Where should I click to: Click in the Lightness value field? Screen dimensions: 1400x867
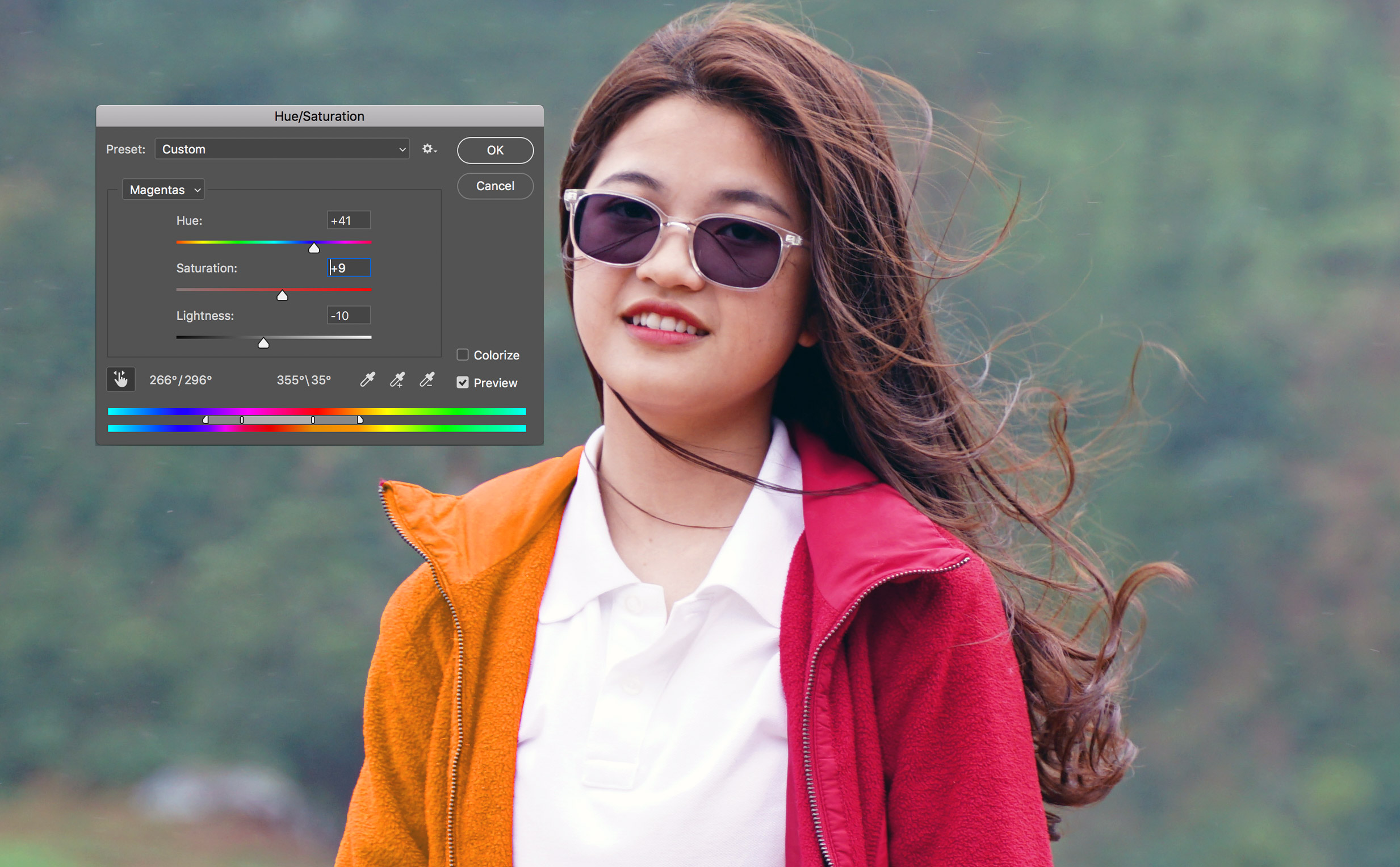pos(349,315)
